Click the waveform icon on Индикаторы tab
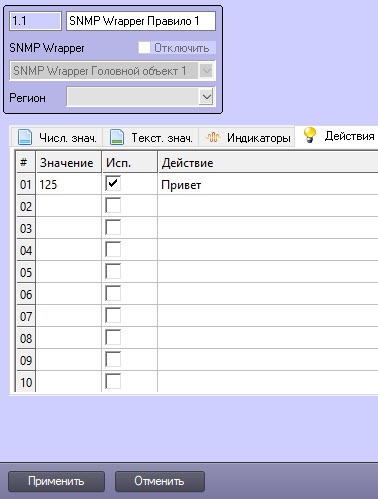378x499 pixels. tap(213, 137)
